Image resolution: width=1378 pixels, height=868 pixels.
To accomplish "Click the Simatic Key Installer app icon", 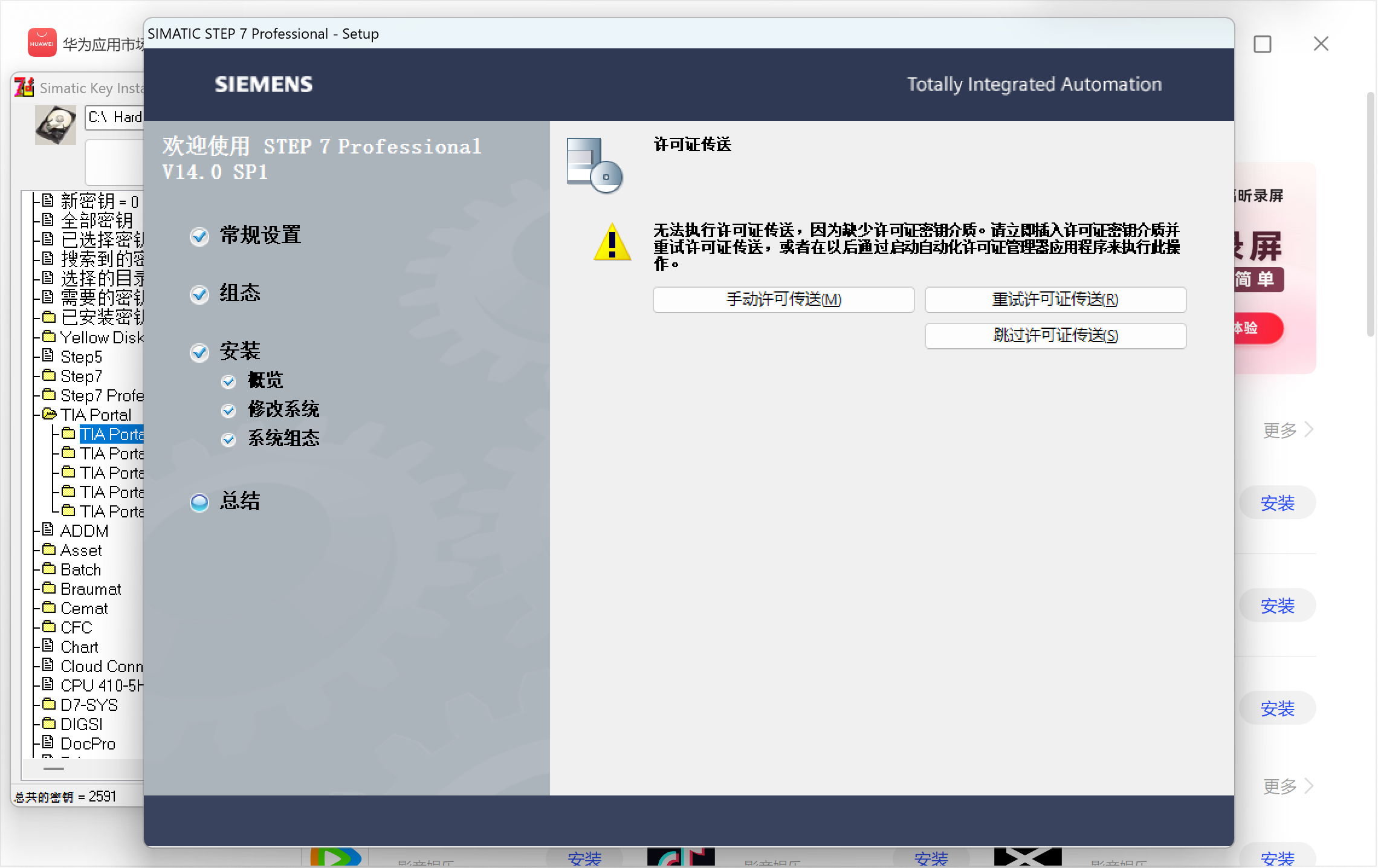I will 24,88.
